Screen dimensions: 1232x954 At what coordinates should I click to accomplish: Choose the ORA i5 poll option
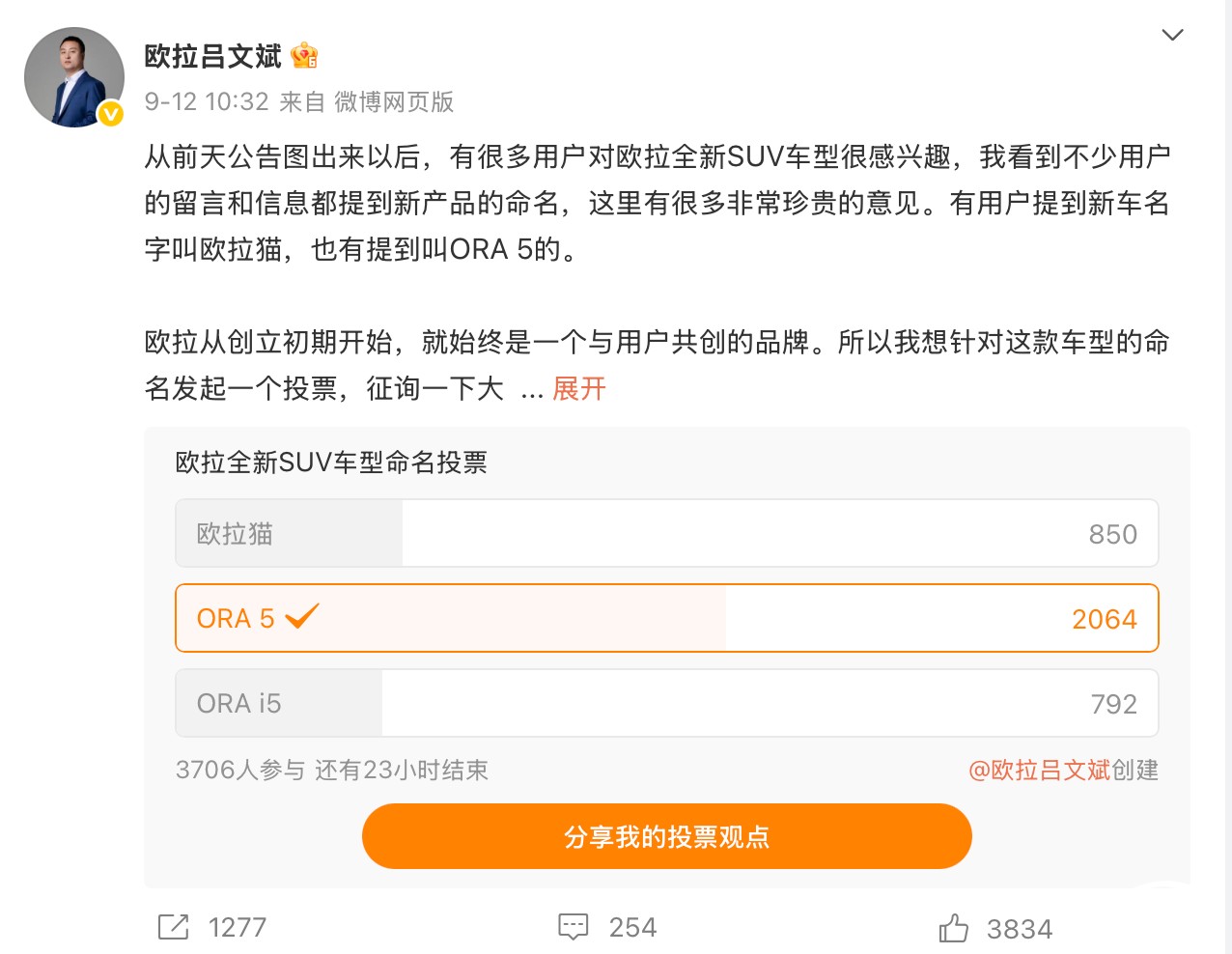click(x=666, y=703)
